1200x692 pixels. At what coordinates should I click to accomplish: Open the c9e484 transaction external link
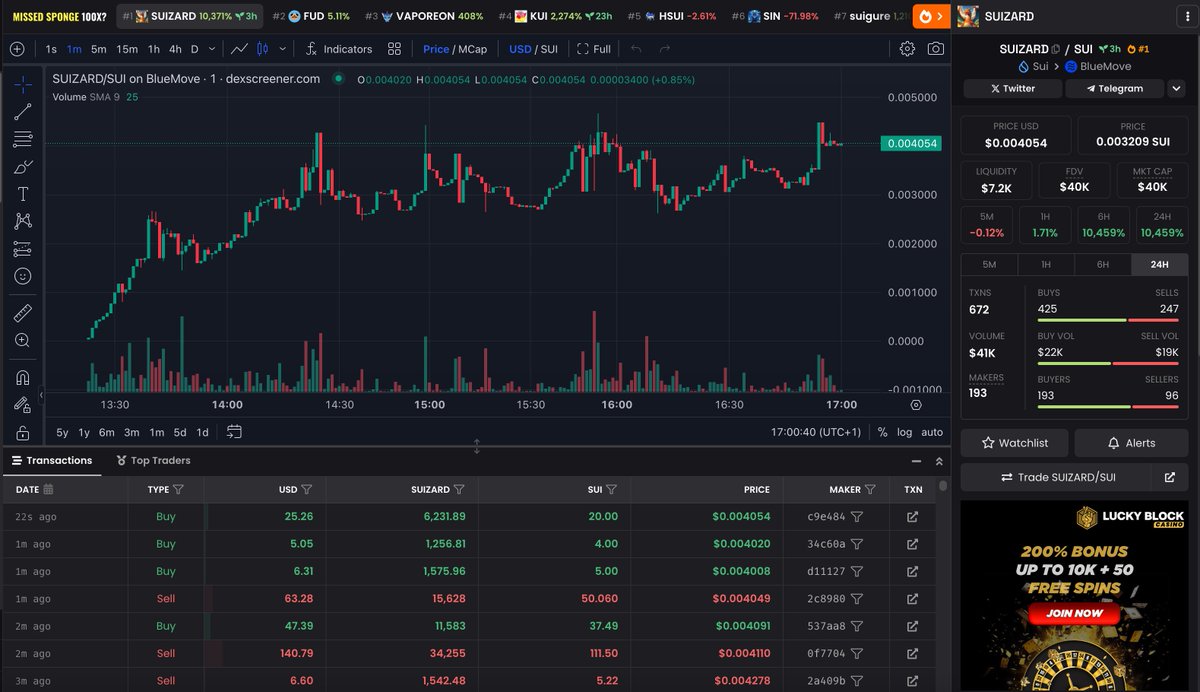point(912,517)
